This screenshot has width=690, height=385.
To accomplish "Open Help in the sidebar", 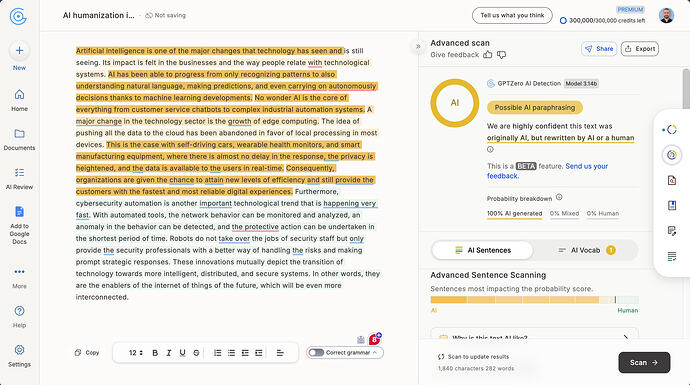I will click(x=19, y=316).
